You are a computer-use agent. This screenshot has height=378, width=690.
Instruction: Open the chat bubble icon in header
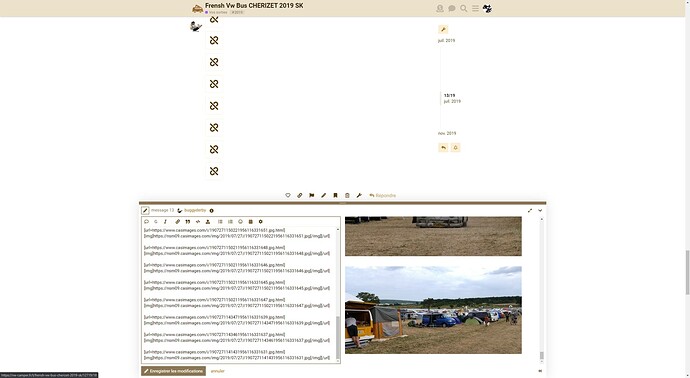[451, 8]
